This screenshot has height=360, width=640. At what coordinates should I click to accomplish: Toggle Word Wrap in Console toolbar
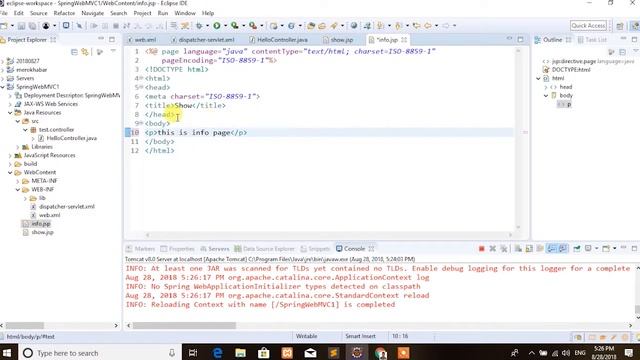540,249
